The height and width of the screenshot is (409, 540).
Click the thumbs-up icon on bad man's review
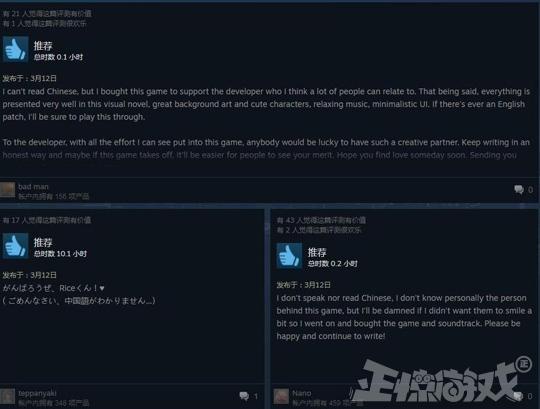(x=15, y=49)
